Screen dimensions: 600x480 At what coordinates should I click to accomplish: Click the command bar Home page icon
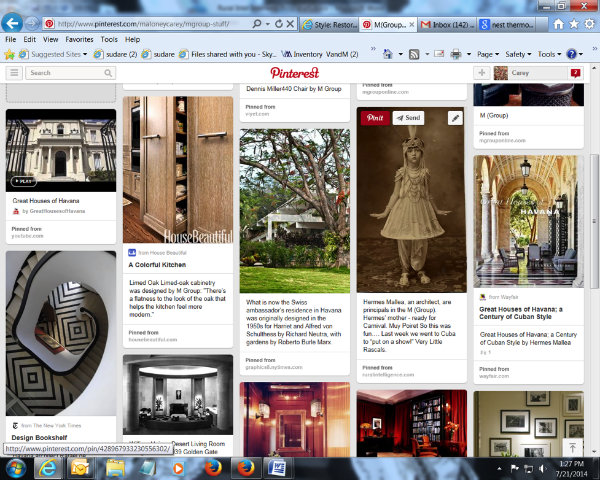(x=388, y=54)
